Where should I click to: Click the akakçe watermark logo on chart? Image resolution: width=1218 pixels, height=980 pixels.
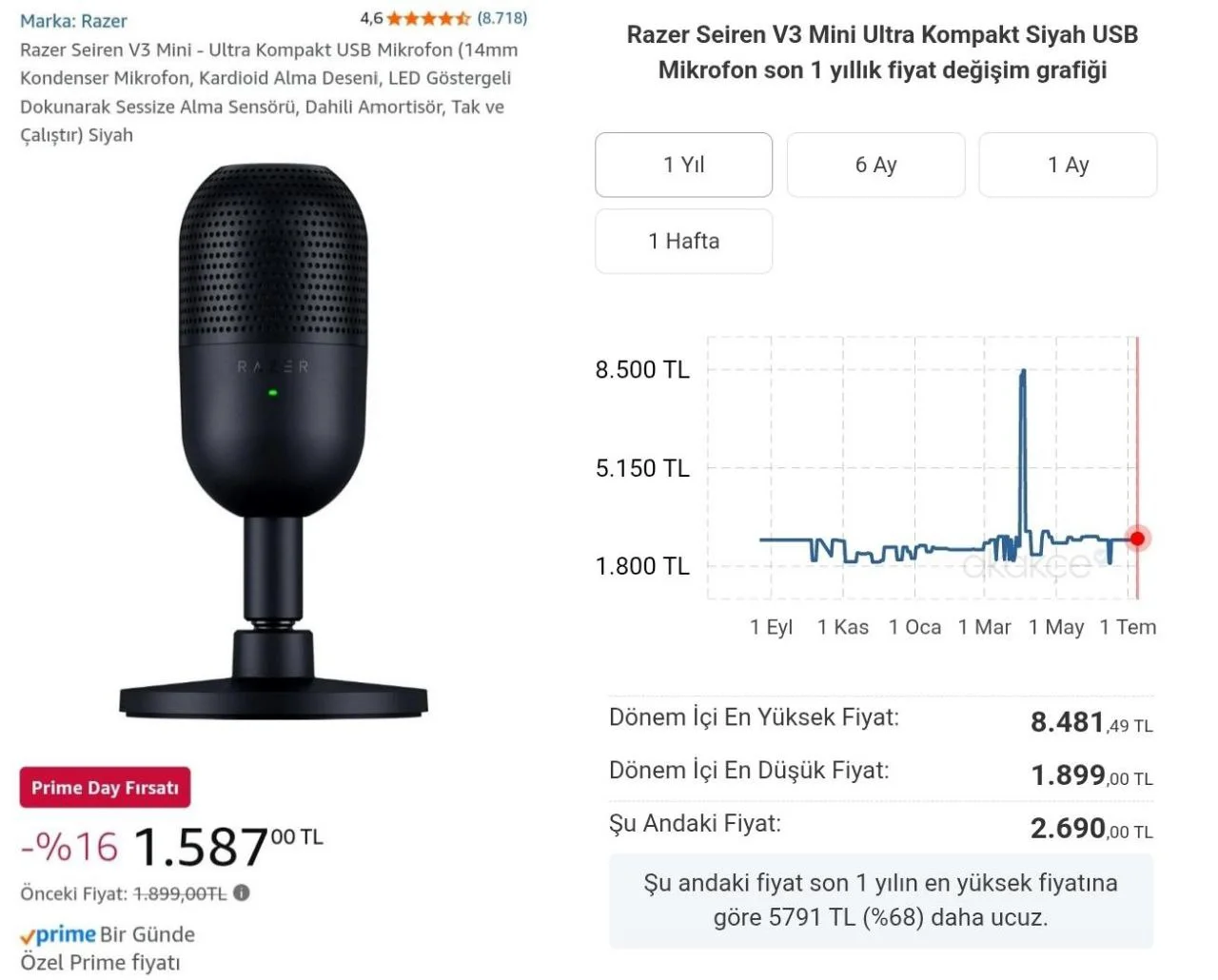click(1028, 565)
